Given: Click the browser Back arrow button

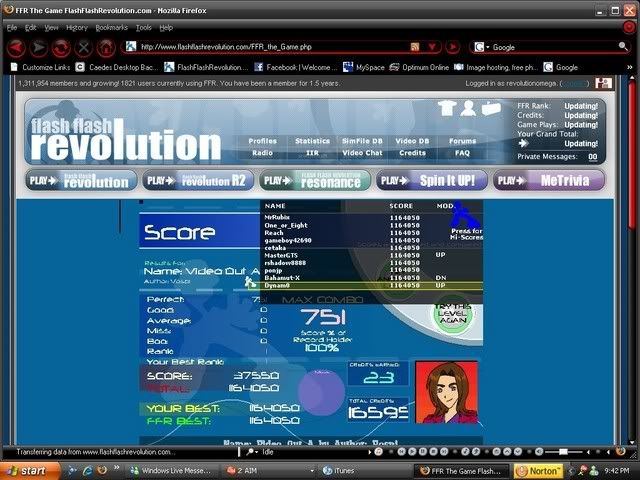Looking at the screenshot, I should pos(15,47).
